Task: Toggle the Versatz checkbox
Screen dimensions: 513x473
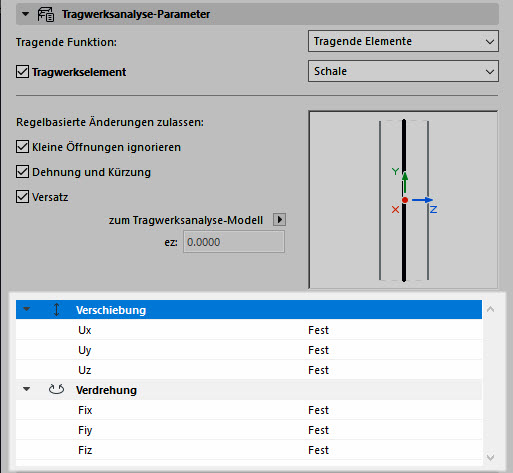Action: coord(22,197)
